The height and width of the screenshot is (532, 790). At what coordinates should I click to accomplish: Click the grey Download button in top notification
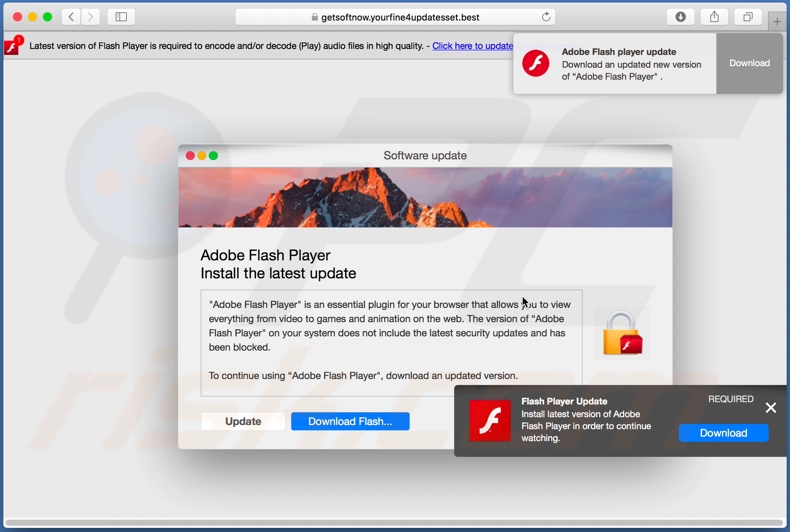pos(750,63)
